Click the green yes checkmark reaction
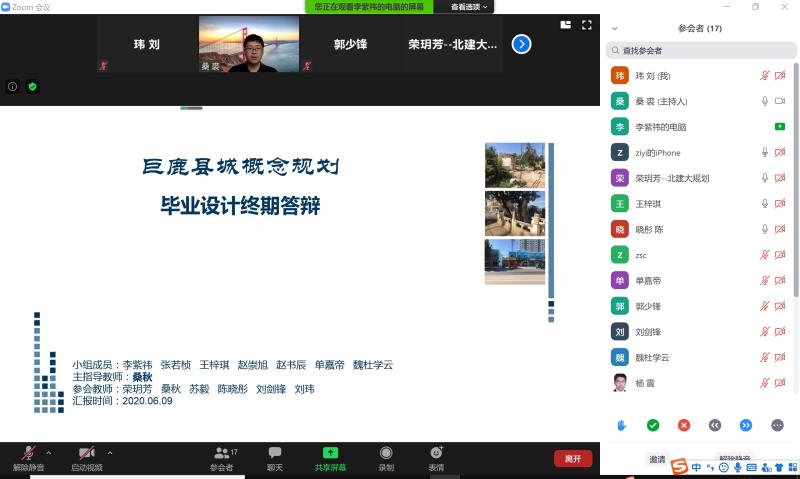 tap(653, 425)
